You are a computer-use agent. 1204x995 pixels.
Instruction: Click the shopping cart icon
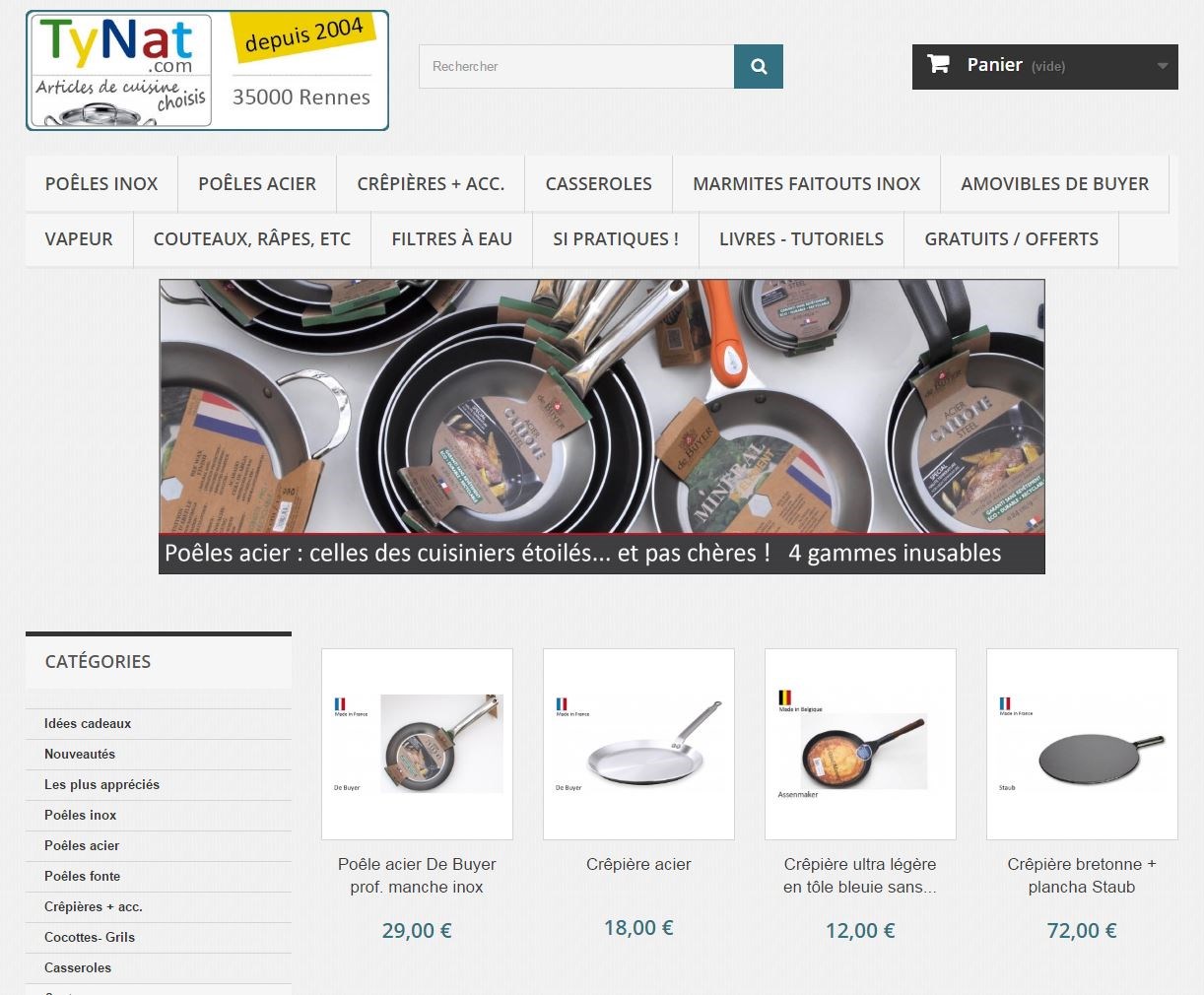tap(938, 64)
